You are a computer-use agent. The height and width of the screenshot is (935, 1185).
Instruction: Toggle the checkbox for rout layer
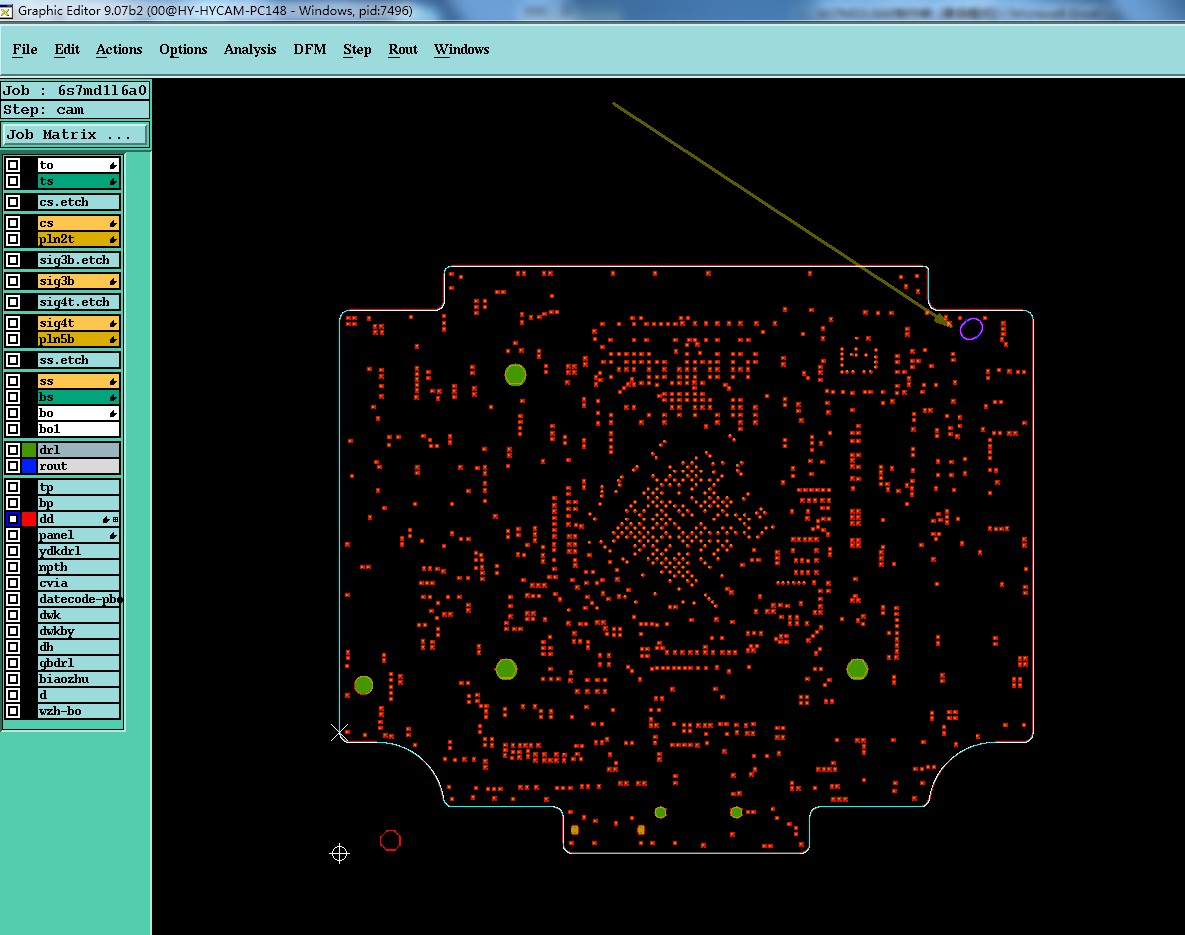click(13, 466)
